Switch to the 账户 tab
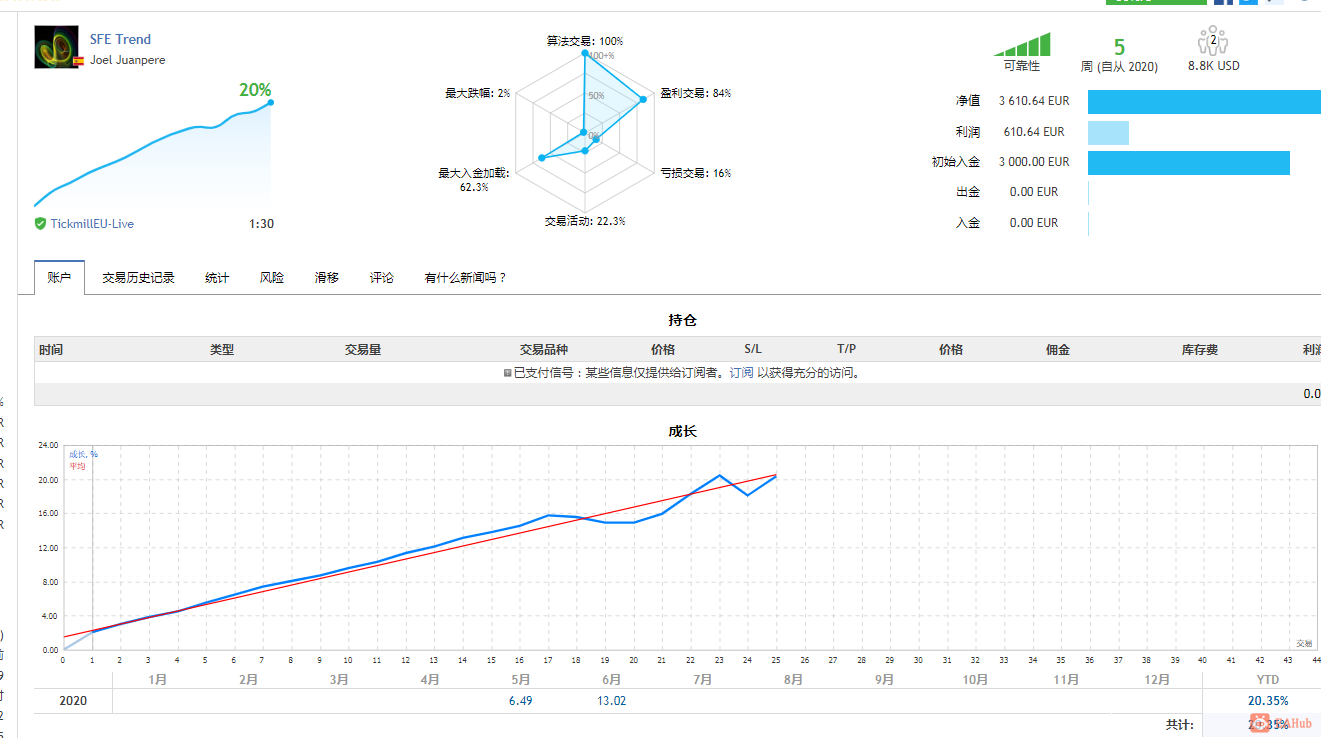Screen dimensions: 1321x738 pos(59,277)
